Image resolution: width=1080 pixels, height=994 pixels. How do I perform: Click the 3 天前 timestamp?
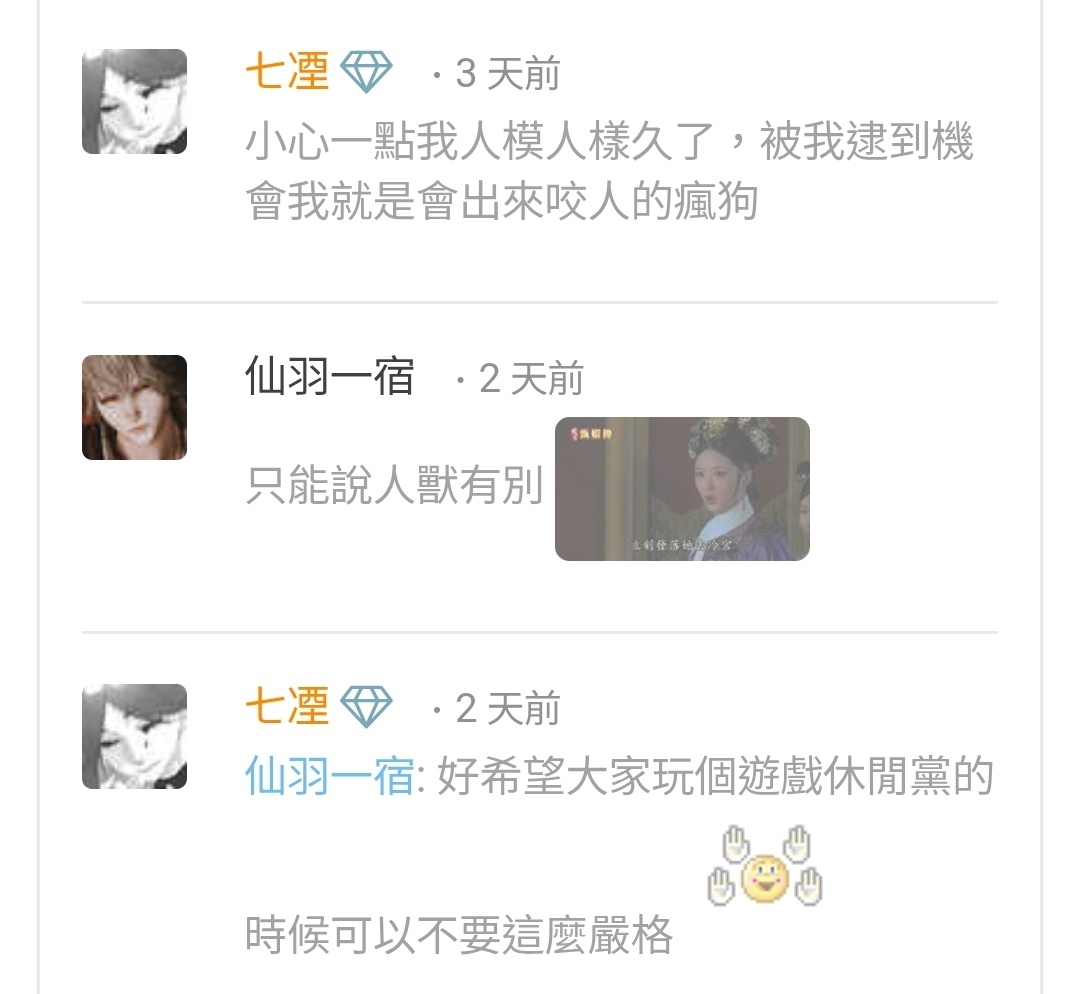click(x=508, y=73)
